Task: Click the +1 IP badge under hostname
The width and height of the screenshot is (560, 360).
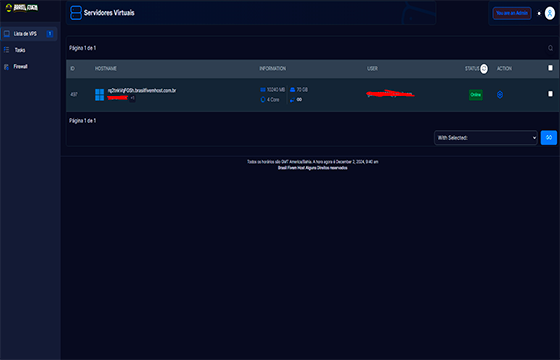Action: tap(132, 98)
